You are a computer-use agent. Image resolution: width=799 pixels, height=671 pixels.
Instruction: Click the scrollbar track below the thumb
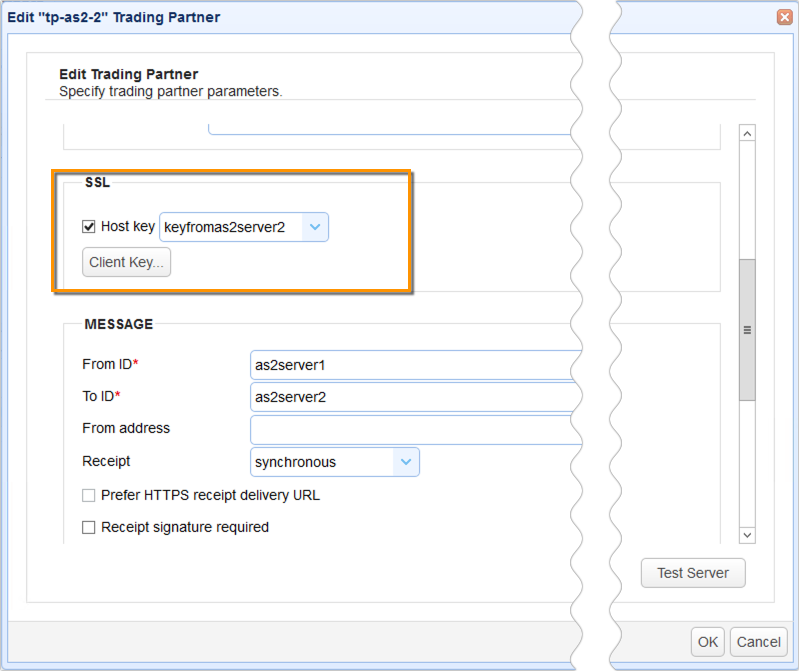pos(747,460)
